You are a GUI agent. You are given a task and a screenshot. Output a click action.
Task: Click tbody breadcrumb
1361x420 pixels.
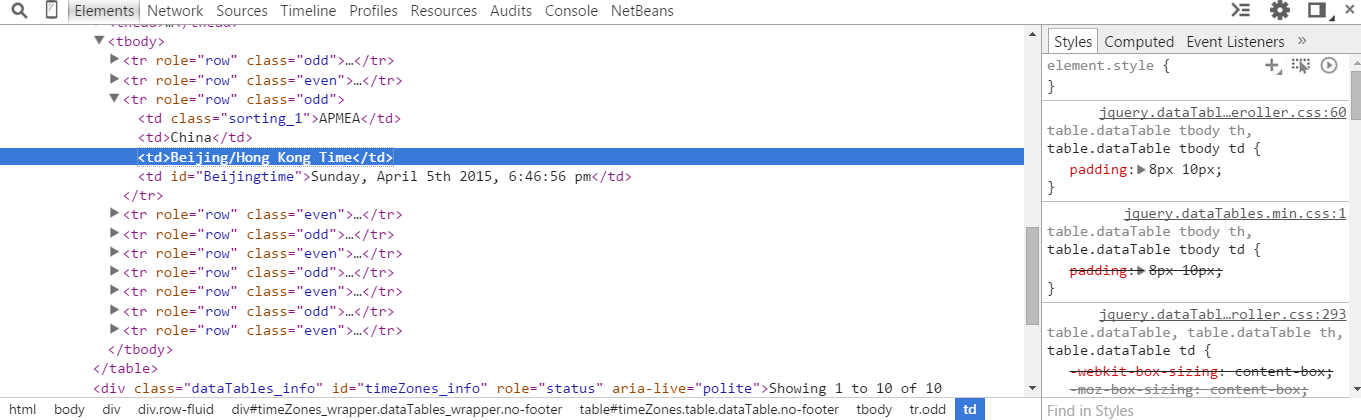pos(874,409)
